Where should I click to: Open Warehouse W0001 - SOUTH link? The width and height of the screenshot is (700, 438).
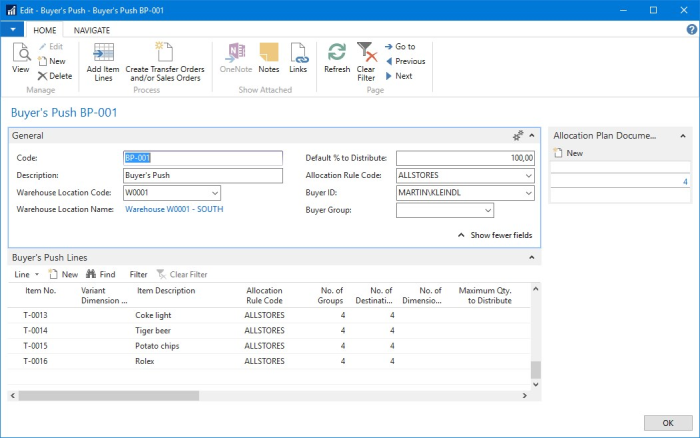pyautogui.click(x=174, y=210)
